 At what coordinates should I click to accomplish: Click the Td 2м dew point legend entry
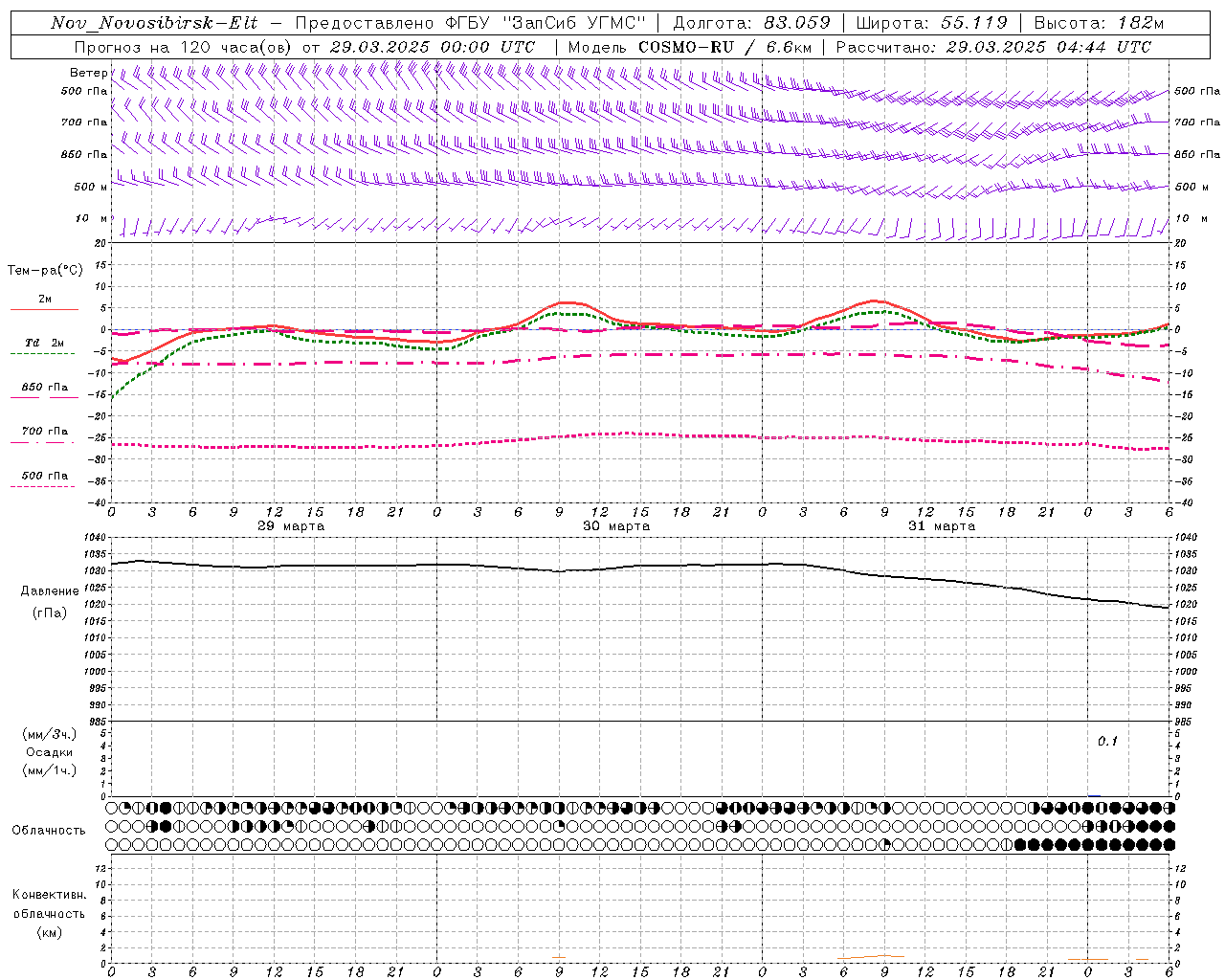click(44, 343)
